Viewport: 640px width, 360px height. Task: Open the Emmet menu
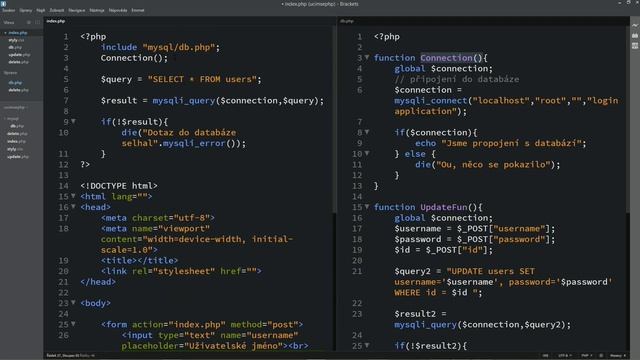click(x=138, y=10)
